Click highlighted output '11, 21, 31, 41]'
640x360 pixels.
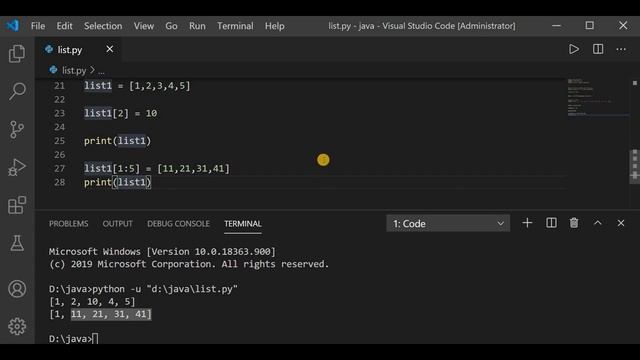pos(111,314)
